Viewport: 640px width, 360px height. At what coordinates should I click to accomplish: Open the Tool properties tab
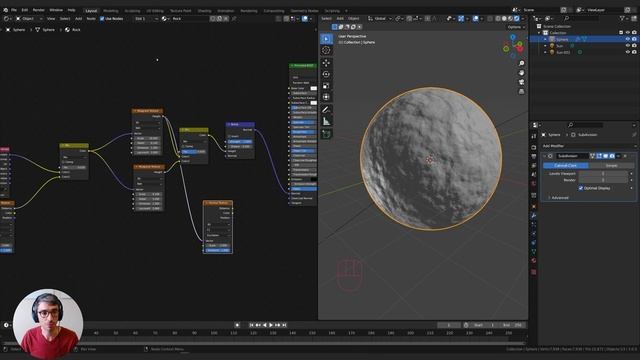point(533,136)
